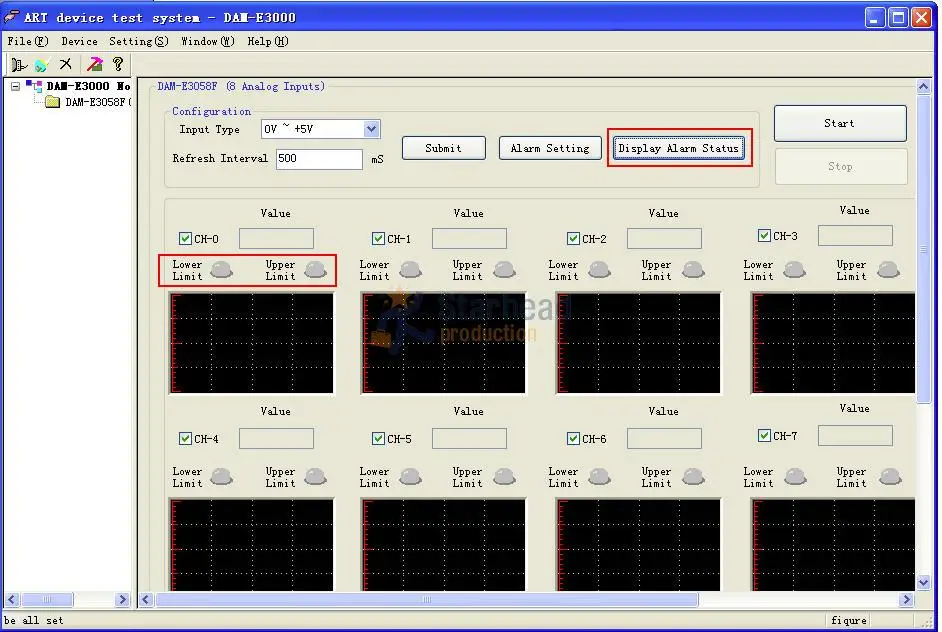This screenshot has height=632, width=942.
Task: Click CH-4 Upper Limit alarm indicator lamp
Action: pos(315,476)
